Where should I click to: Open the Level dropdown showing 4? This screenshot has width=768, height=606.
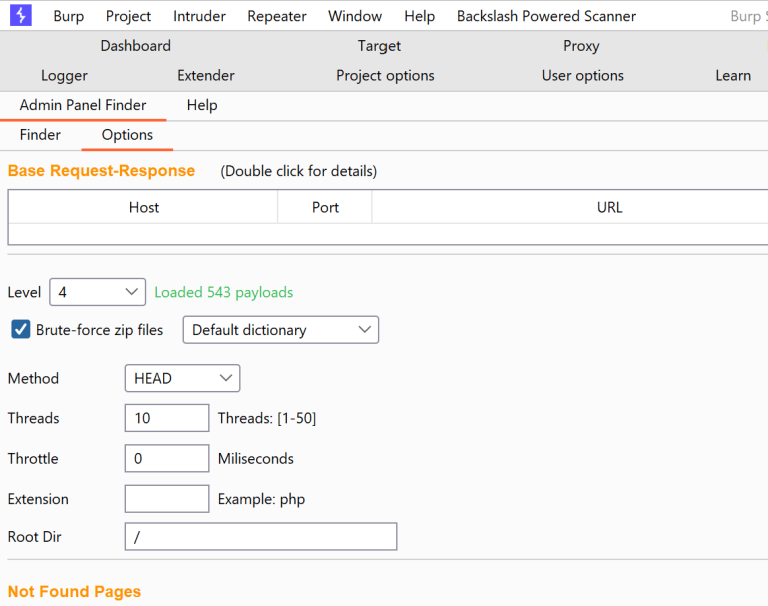pyautogui.click(x=97, y=292)
